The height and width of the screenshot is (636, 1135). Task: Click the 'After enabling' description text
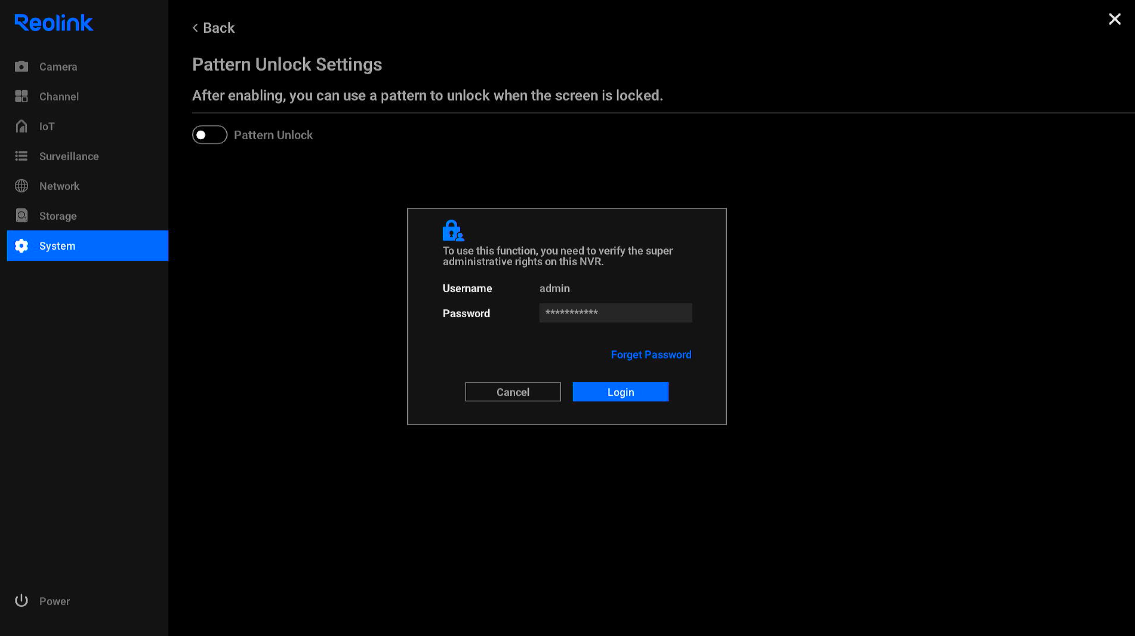click(x=427, y=96)
